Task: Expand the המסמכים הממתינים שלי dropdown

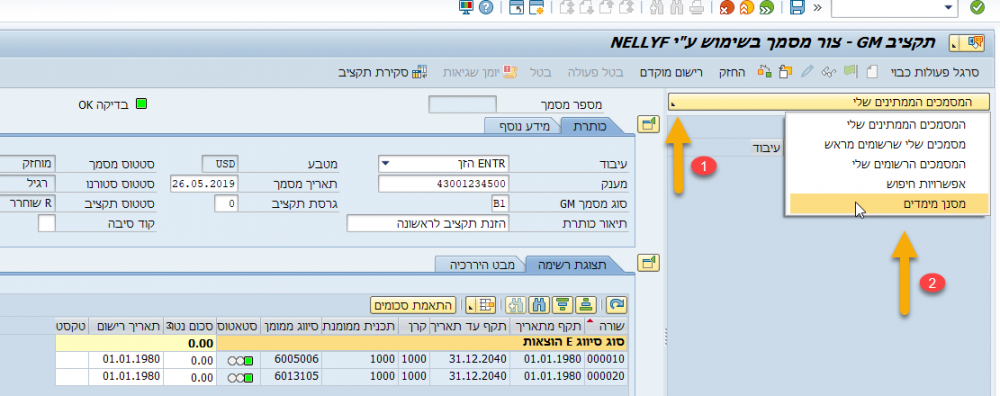Action: point(829,102)
